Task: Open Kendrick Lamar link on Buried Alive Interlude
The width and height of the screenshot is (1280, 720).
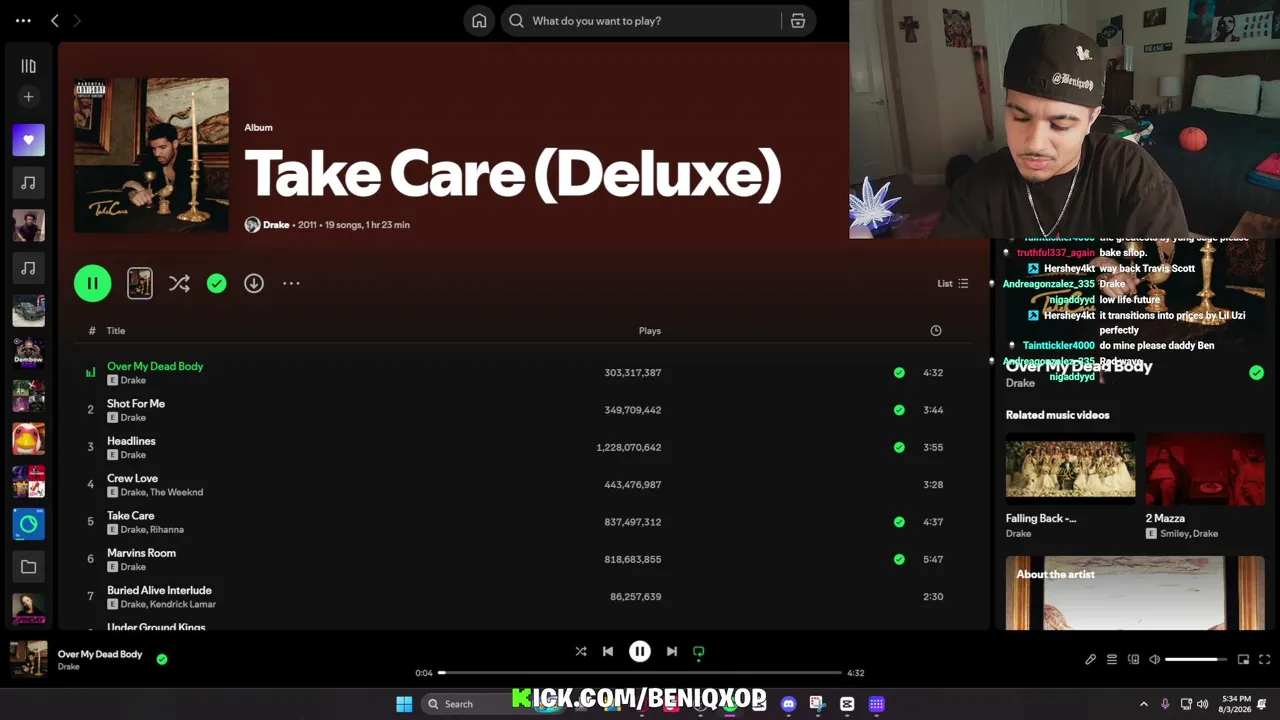Action: click(183, 605)
